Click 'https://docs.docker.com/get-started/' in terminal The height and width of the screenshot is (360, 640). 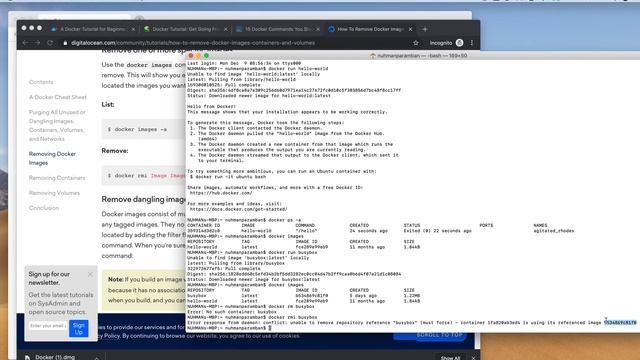click(238, 209)
